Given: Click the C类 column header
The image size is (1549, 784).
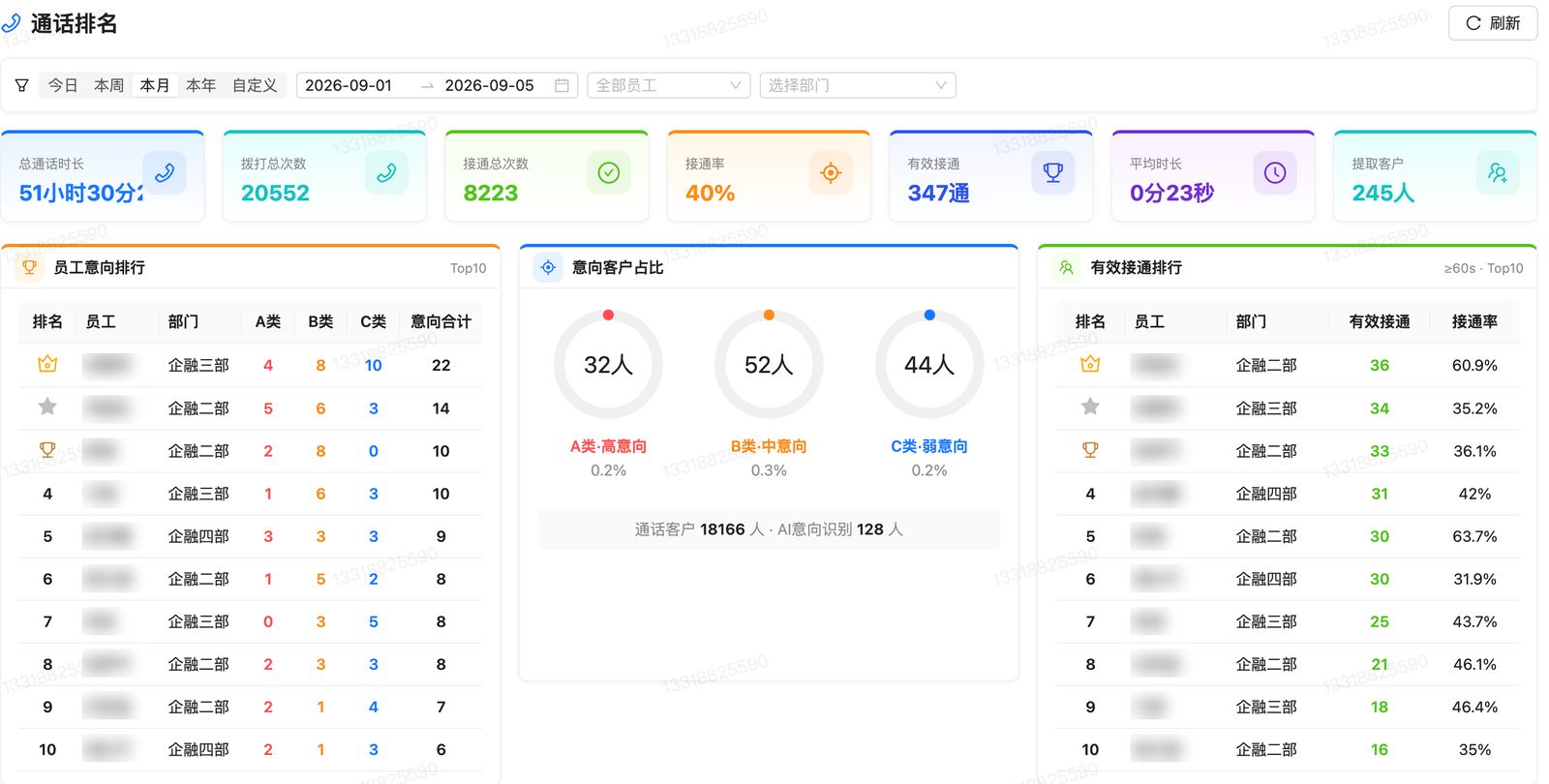Looking at the screenshot, I should pos(373,321).
